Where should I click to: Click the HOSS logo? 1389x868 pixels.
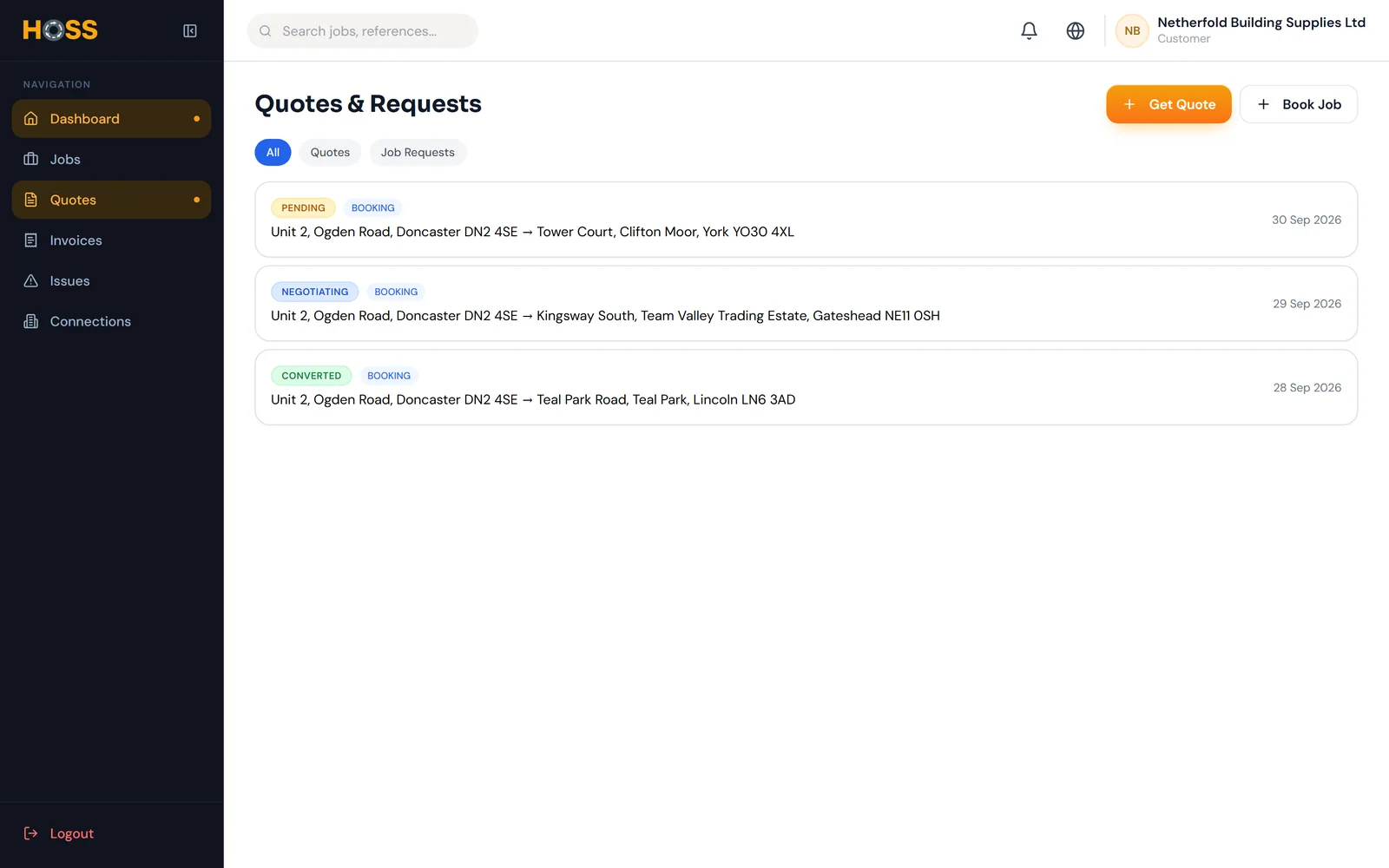60,30
